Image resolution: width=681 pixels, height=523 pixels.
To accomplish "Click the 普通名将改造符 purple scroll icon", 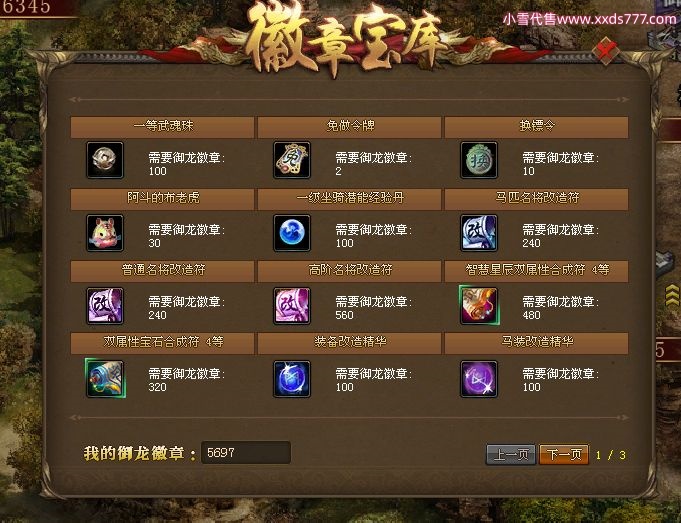I will click(x=105, y=305).
